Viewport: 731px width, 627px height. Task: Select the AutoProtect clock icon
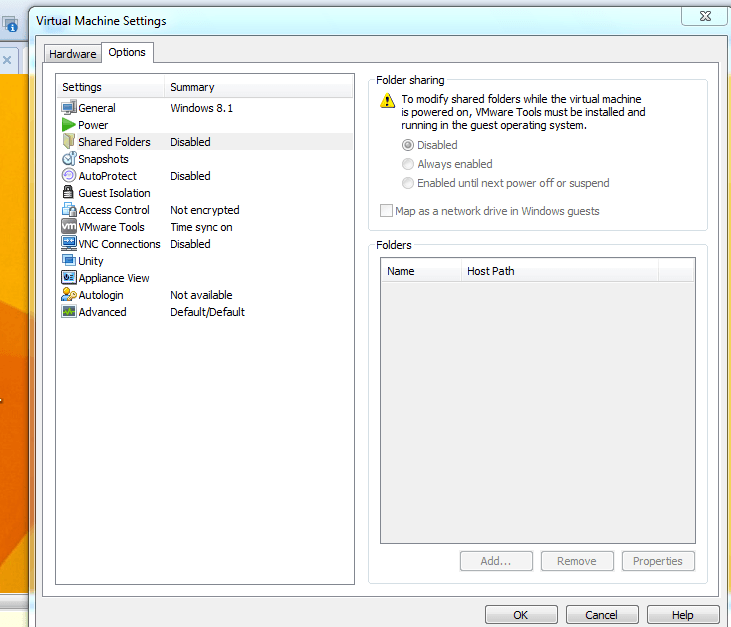point(69,176)
